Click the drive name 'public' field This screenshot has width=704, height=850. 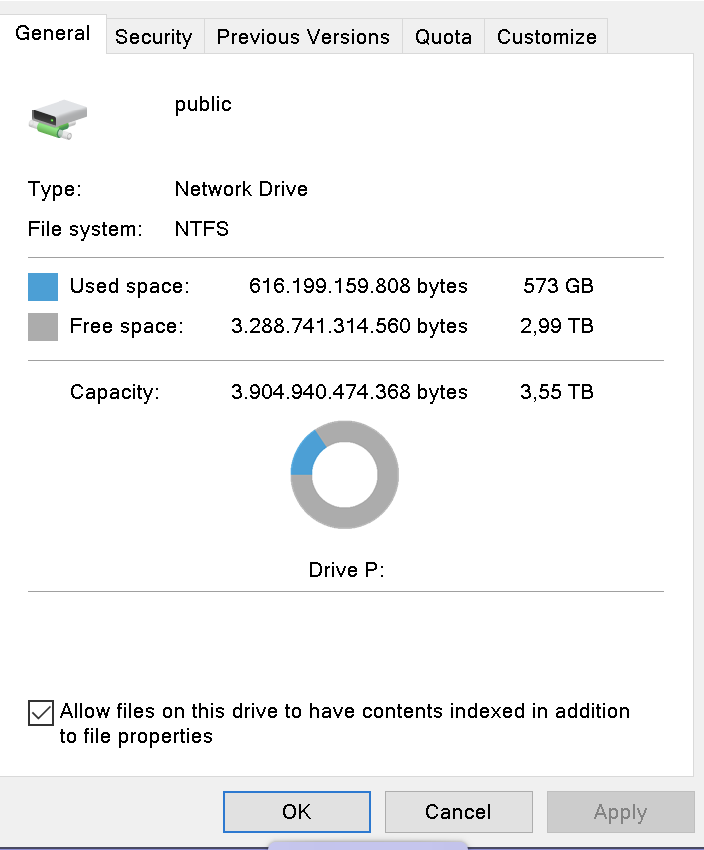203,104
